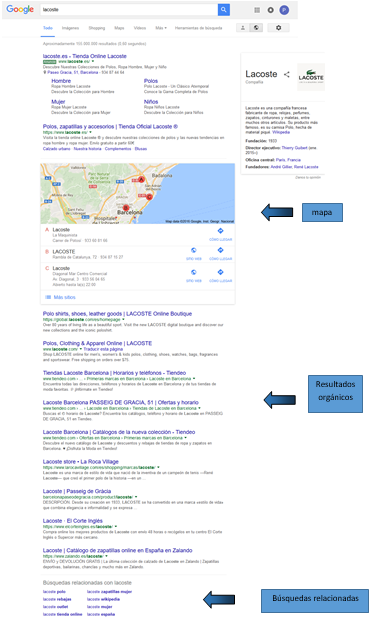Click the Google logo

pyautogui.click(x=20, y=9)
